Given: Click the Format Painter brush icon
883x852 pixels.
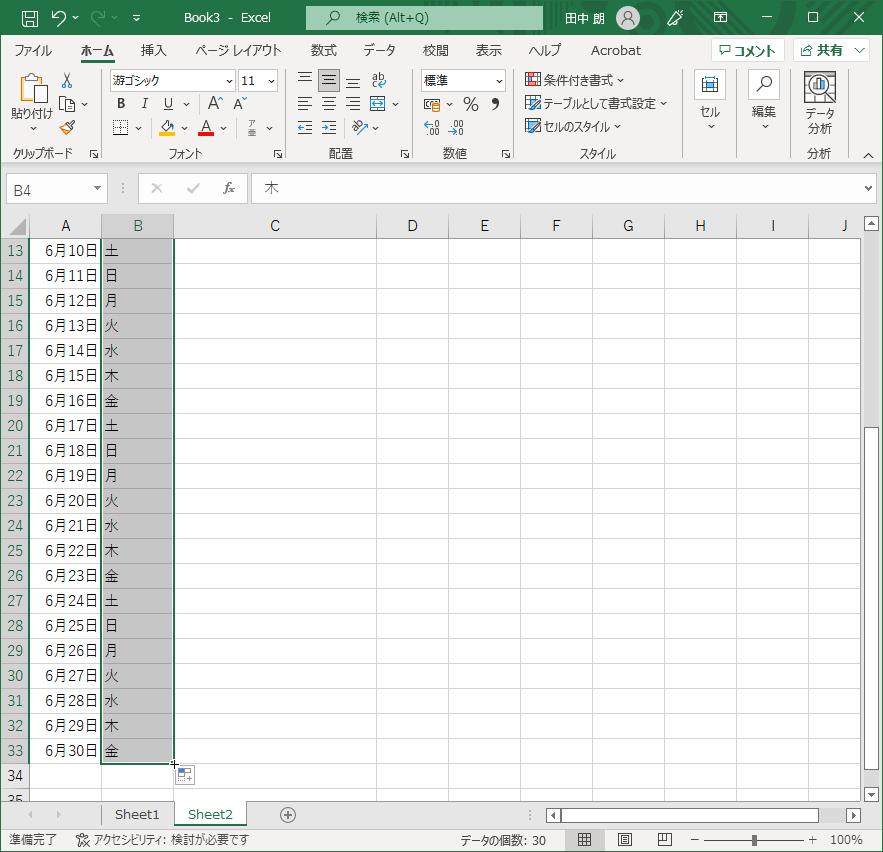Looking at the screenshot, I should click(x=68, y=128).
